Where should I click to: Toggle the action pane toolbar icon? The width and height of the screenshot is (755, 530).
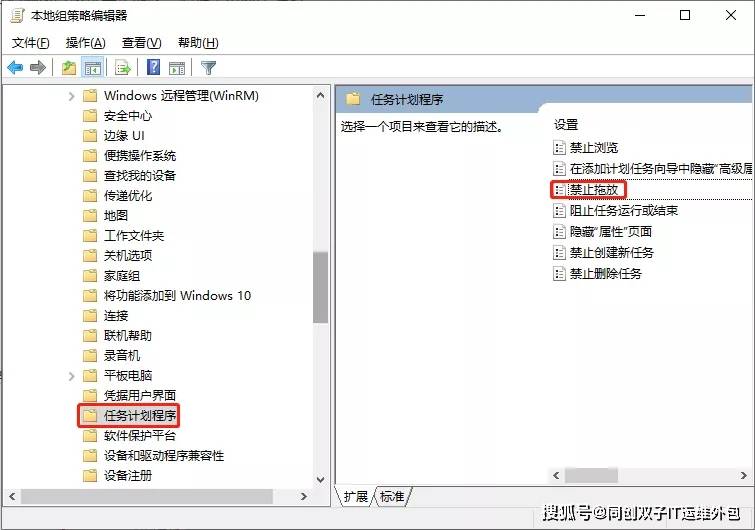177,68
